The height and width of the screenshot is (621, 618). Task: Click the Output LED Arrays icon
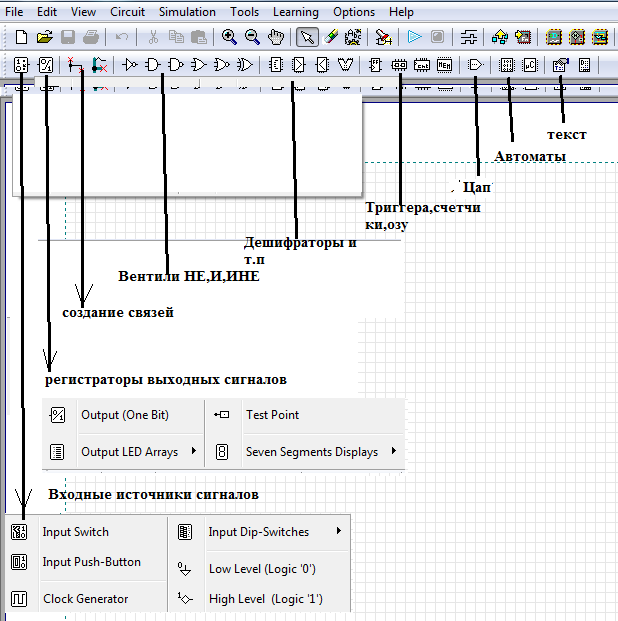coord(57,452)
